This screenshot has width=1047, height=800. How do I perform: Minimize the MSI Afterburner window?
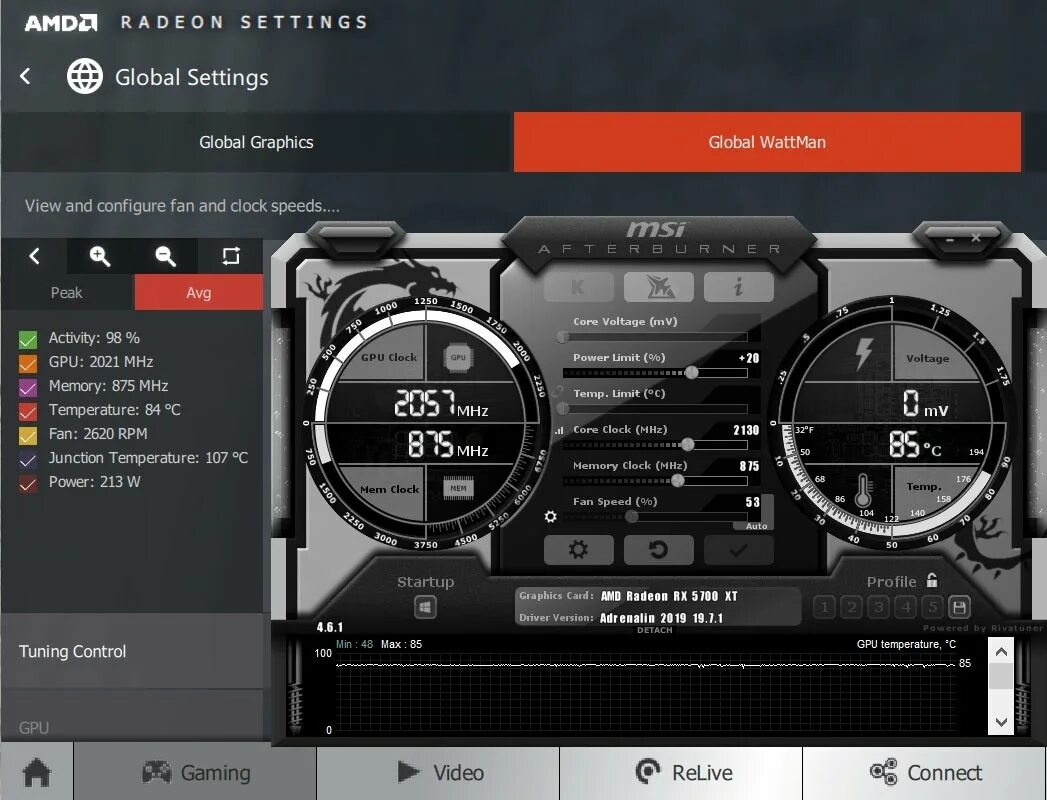coord(950,238)
